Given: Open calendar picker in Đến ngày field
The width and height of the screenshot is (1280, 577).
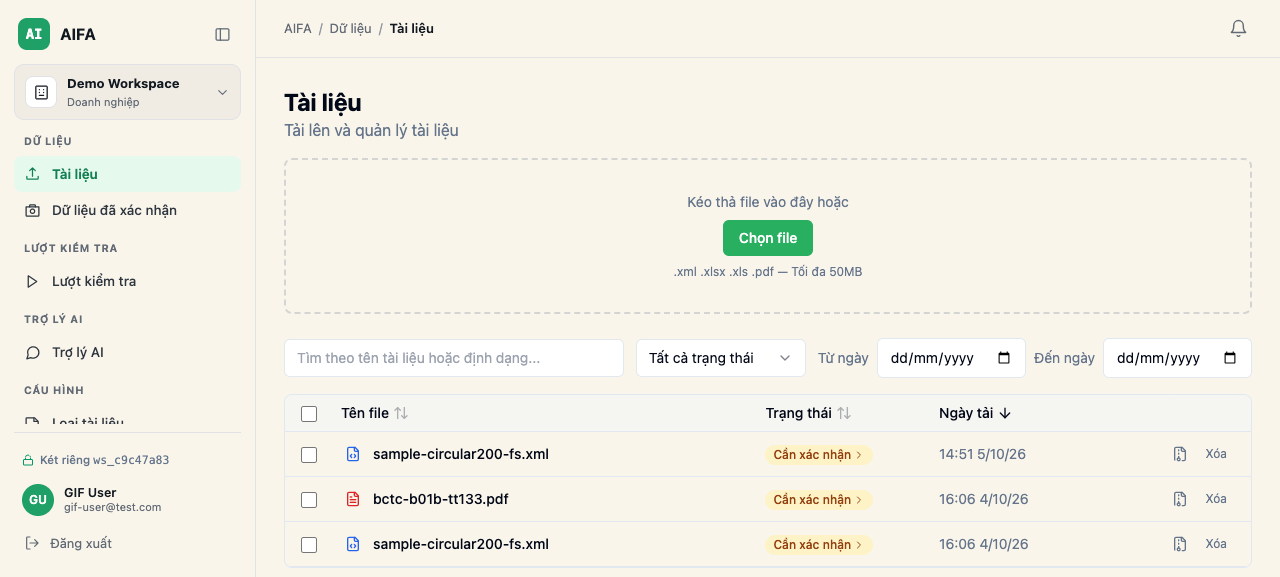Looking at the screenshot, I should click(x=1230, y=358).
